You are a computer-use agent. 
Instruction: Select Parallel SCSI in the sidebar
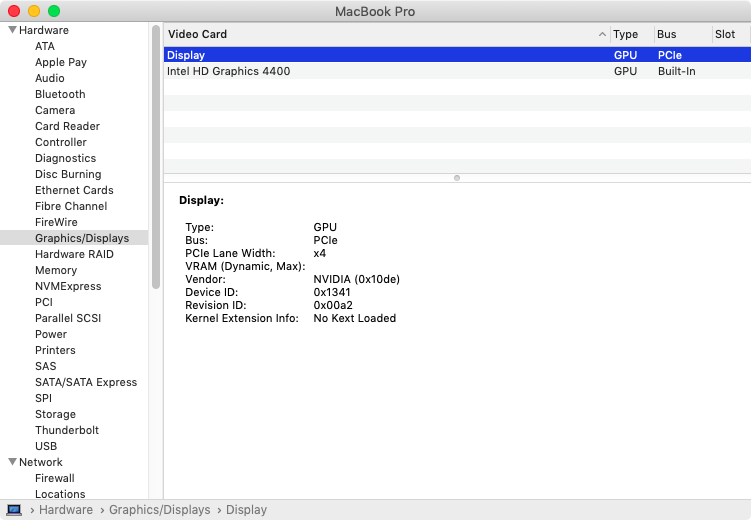(68, 318)
